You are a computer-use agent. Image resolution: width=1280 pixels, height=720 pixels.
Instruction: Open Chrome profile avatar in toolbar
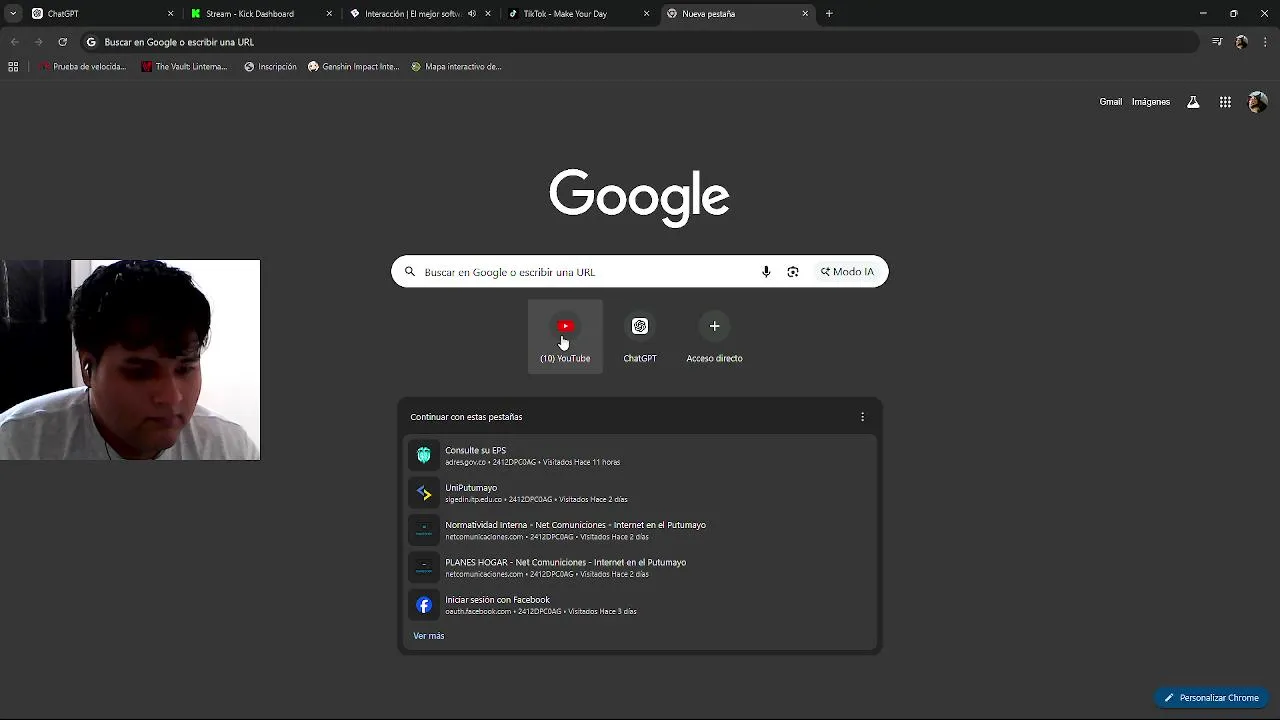click(1242, 42)
